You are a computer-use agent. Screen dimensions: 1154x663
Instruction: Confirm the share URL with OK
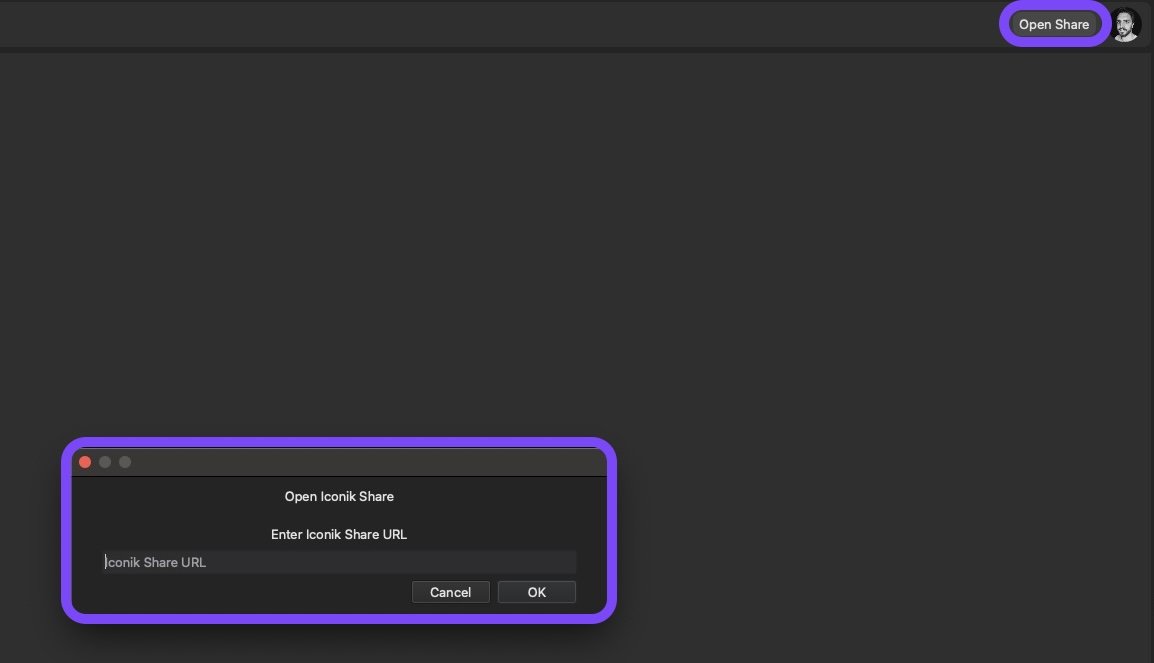536,592
